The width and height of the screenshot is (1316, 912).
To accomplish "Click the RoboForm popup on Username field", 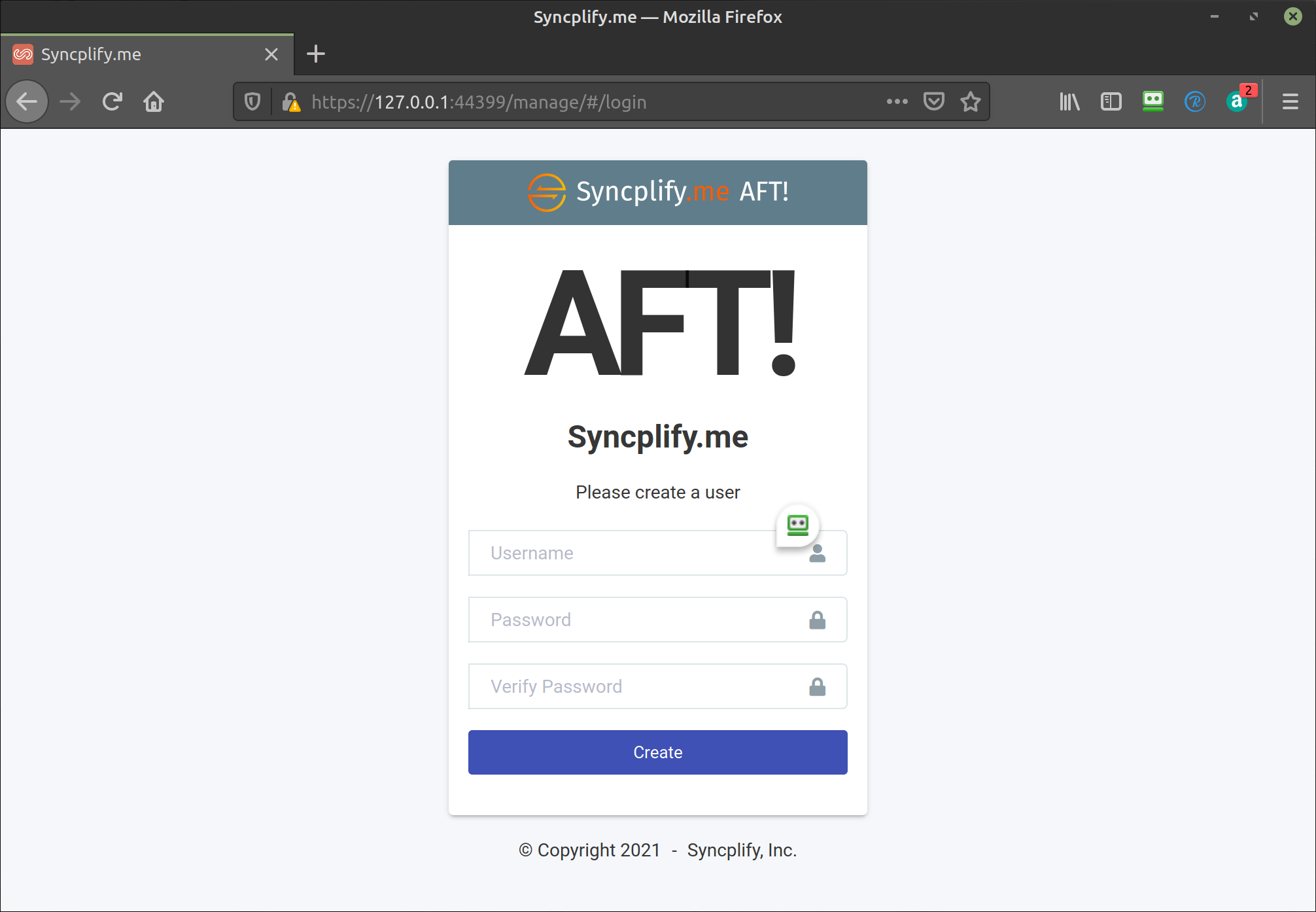I will [x=797, y=525].
